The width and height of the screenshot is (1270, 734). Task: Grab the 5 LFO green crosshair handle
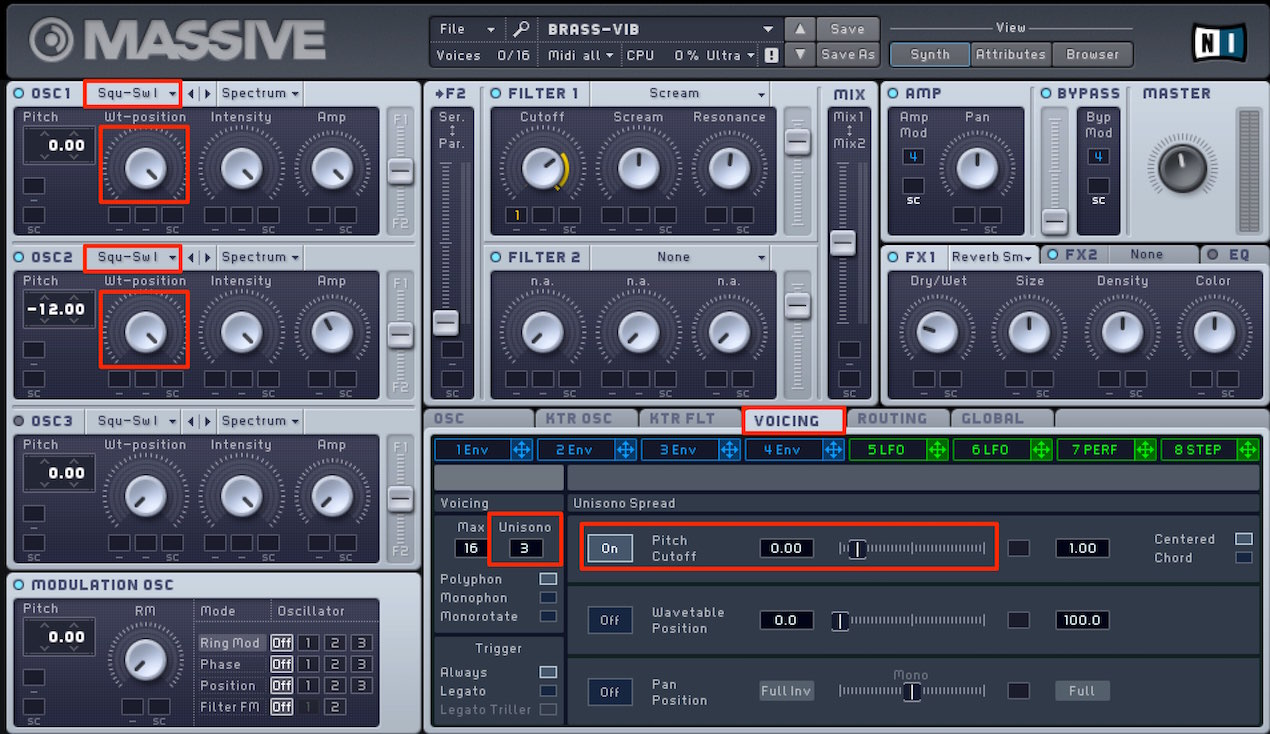pyautogui.click(x=938, y=450)
